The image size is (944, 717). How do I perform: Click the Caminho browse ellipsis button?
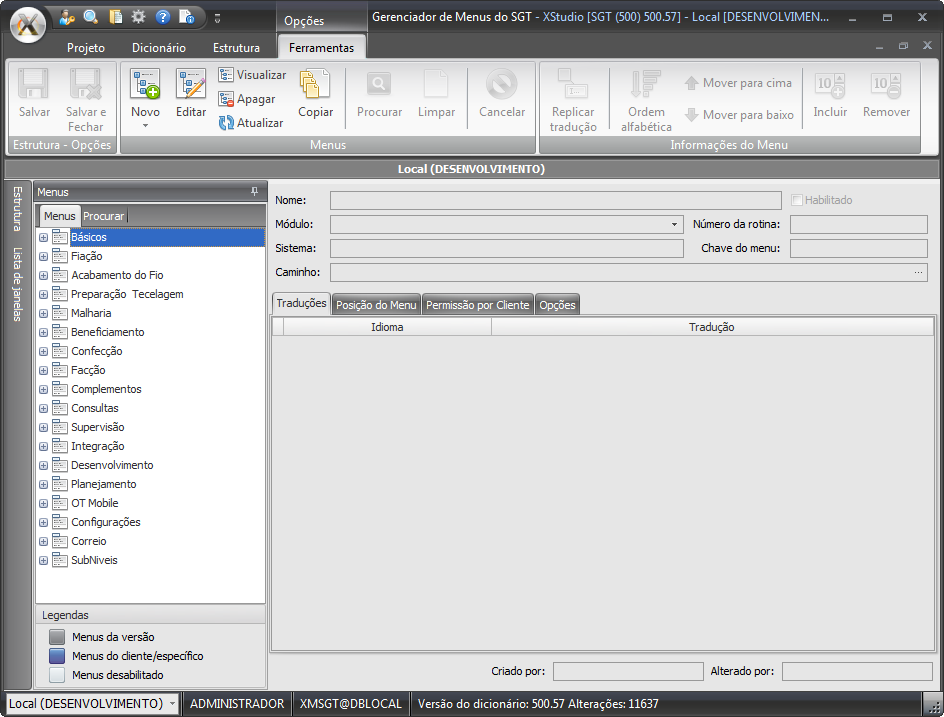click(x=918, y=272)
